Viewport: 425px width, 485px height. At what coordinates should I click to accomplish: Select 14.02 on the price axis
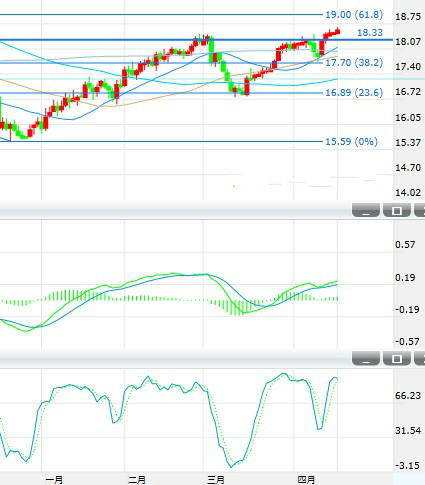pyautogui.click(x=408, y=192)
